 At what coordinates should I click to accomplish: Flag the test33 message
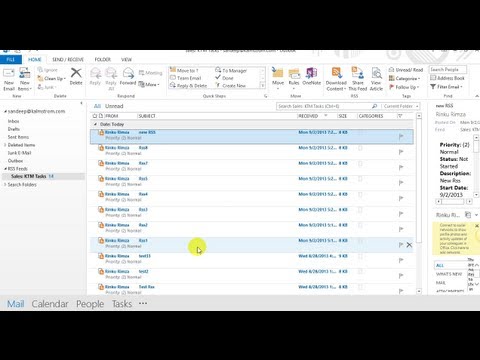[x=401, y=260]
